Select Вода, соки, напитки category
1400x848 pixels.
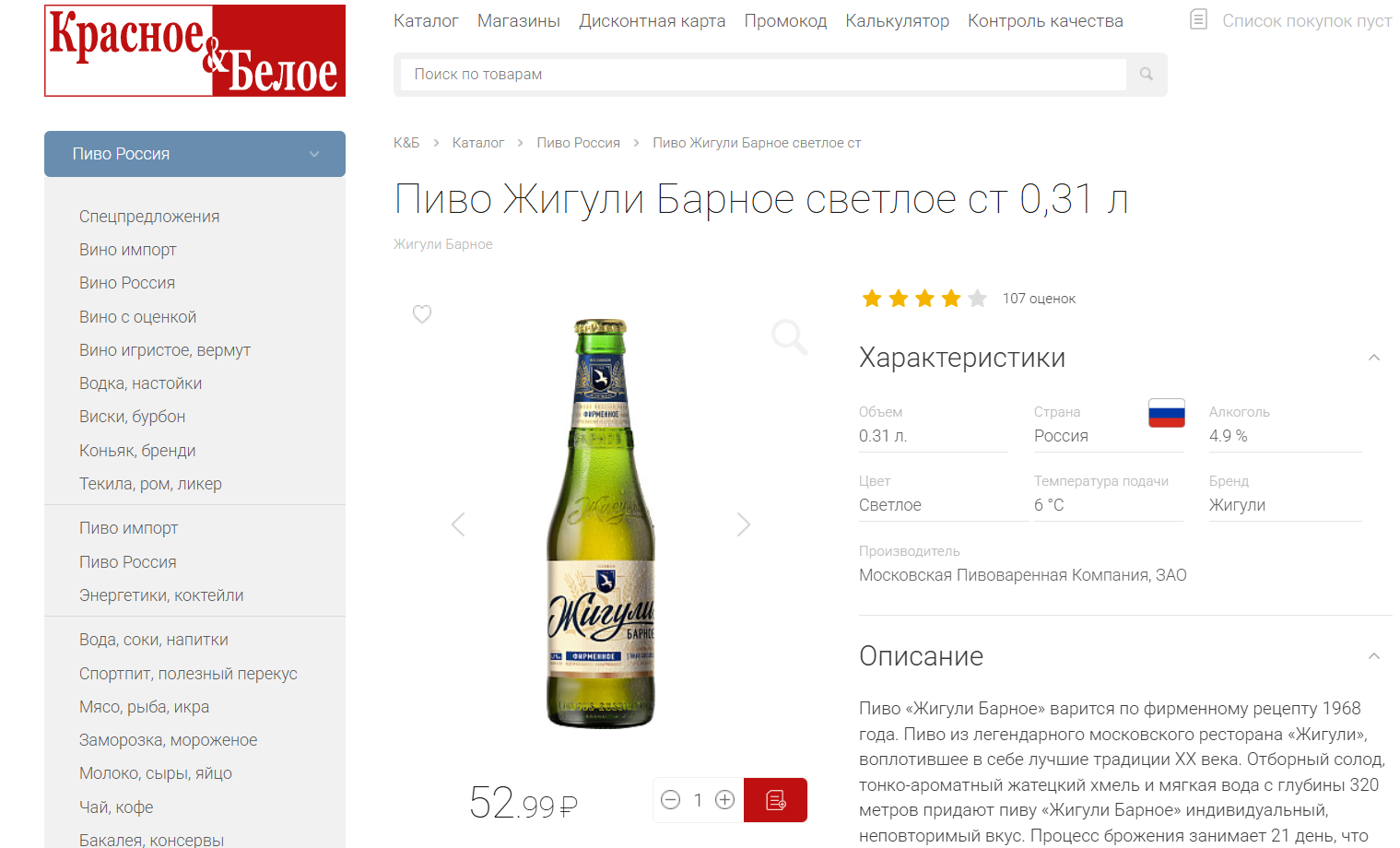154,640
